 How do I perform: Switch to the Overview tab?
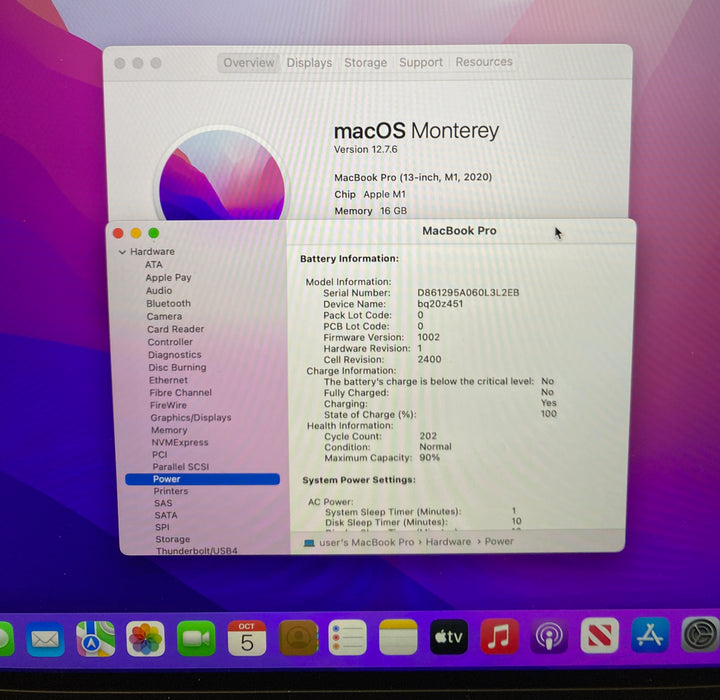click(x=248, y=62)
